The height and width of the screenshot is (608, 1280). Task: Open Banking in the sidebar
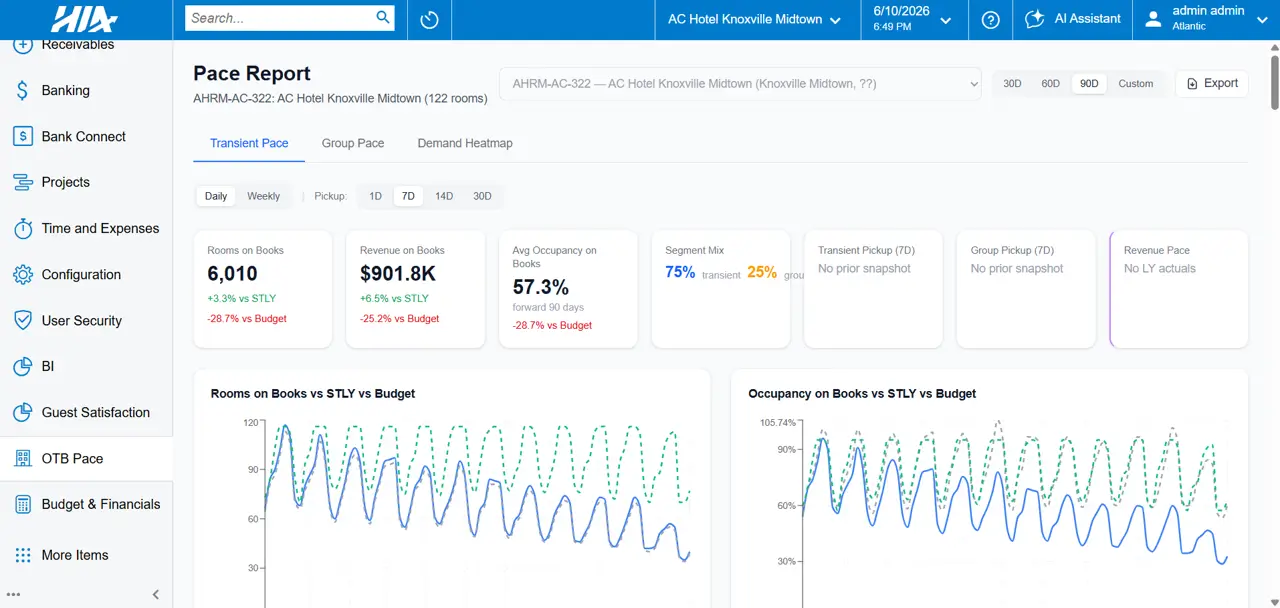tap(86, 90)
